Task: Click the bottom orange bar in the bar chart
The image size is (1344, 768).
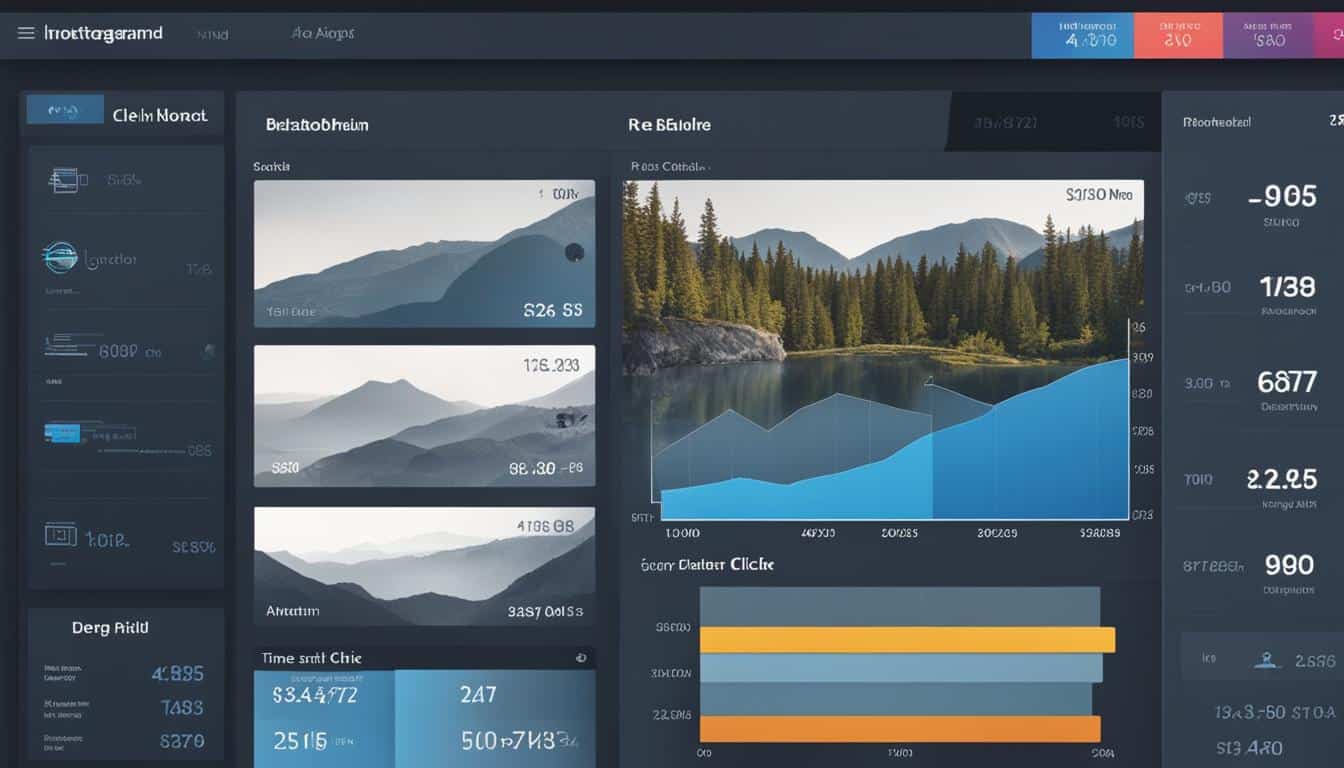Action: pos(899,728)
